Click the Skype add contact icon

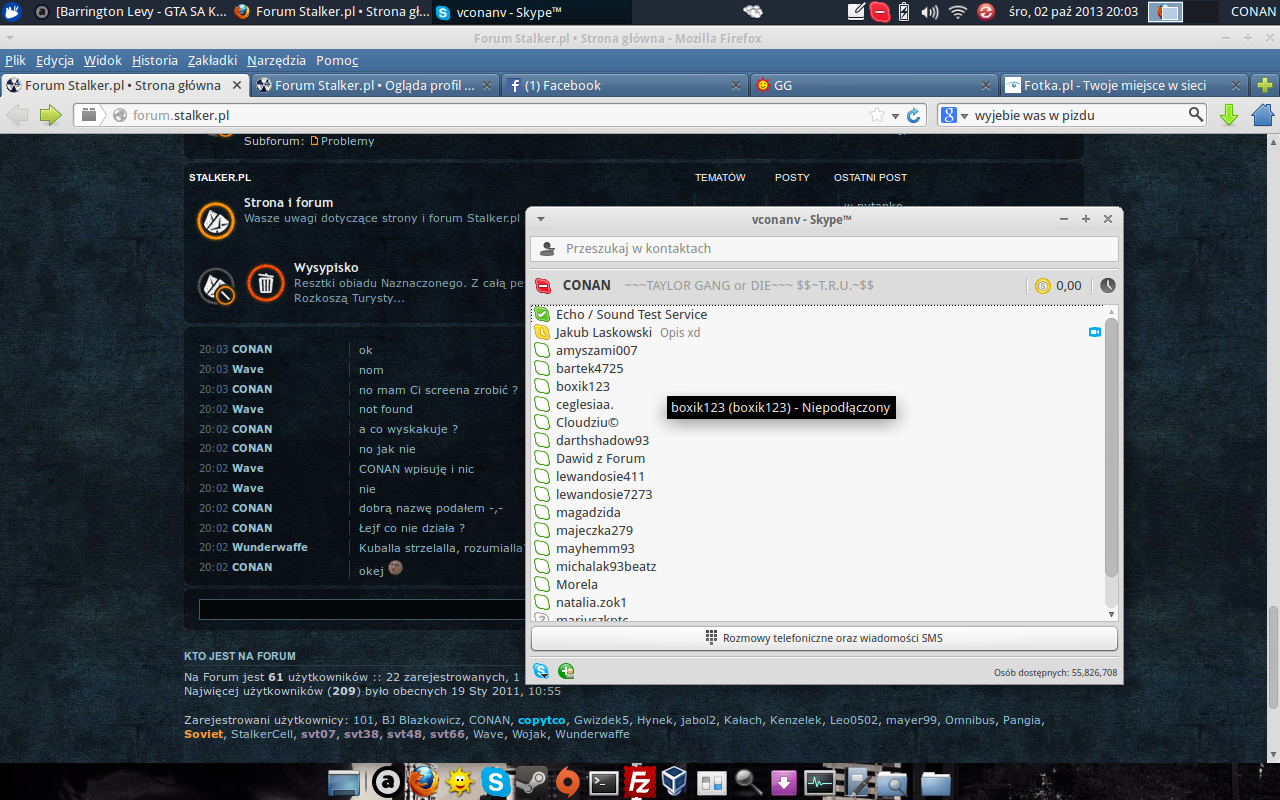tap(566, 671)
